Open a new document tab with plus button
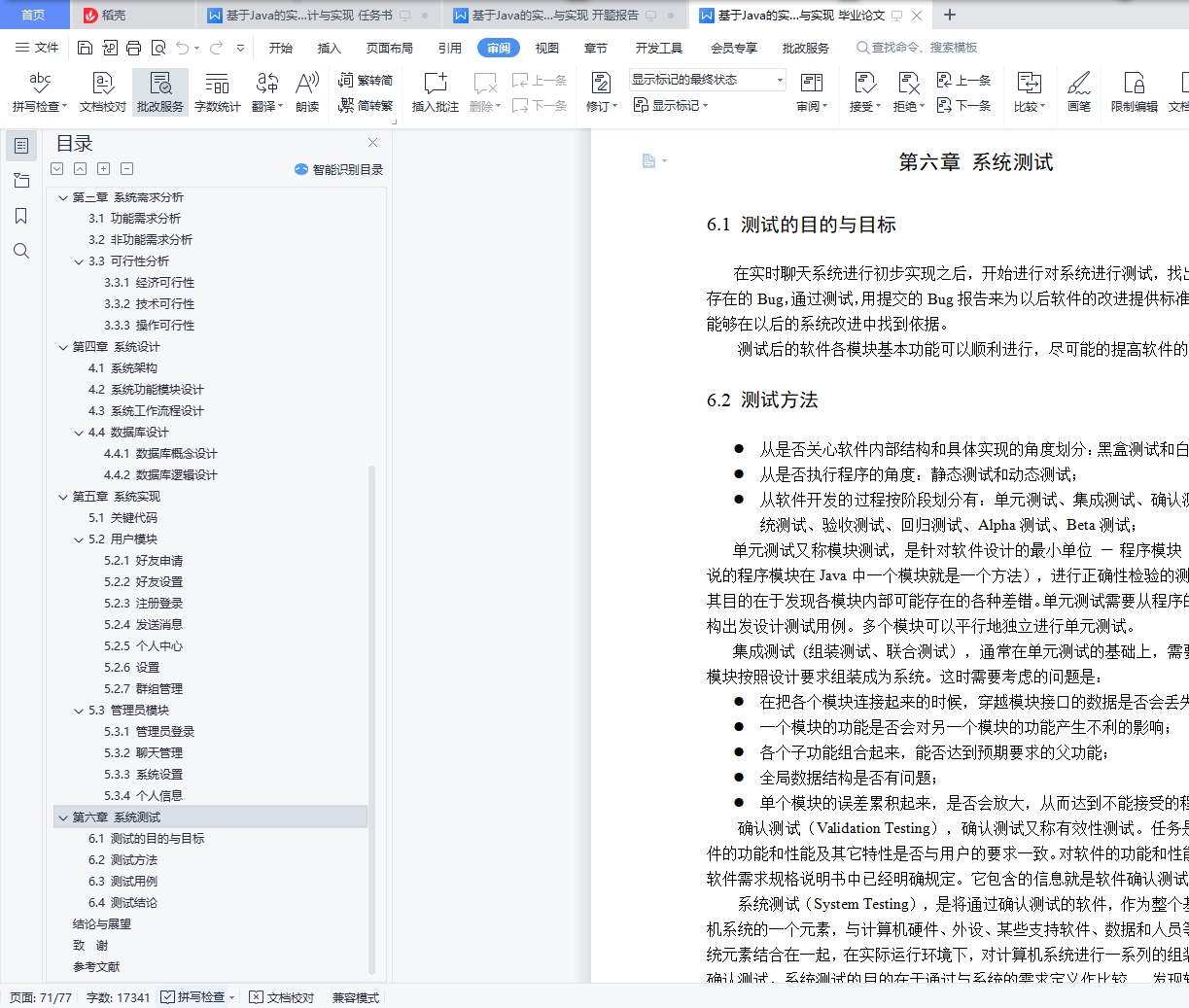This screenshot has height=1008, width=1189. [x=950, y=15]
